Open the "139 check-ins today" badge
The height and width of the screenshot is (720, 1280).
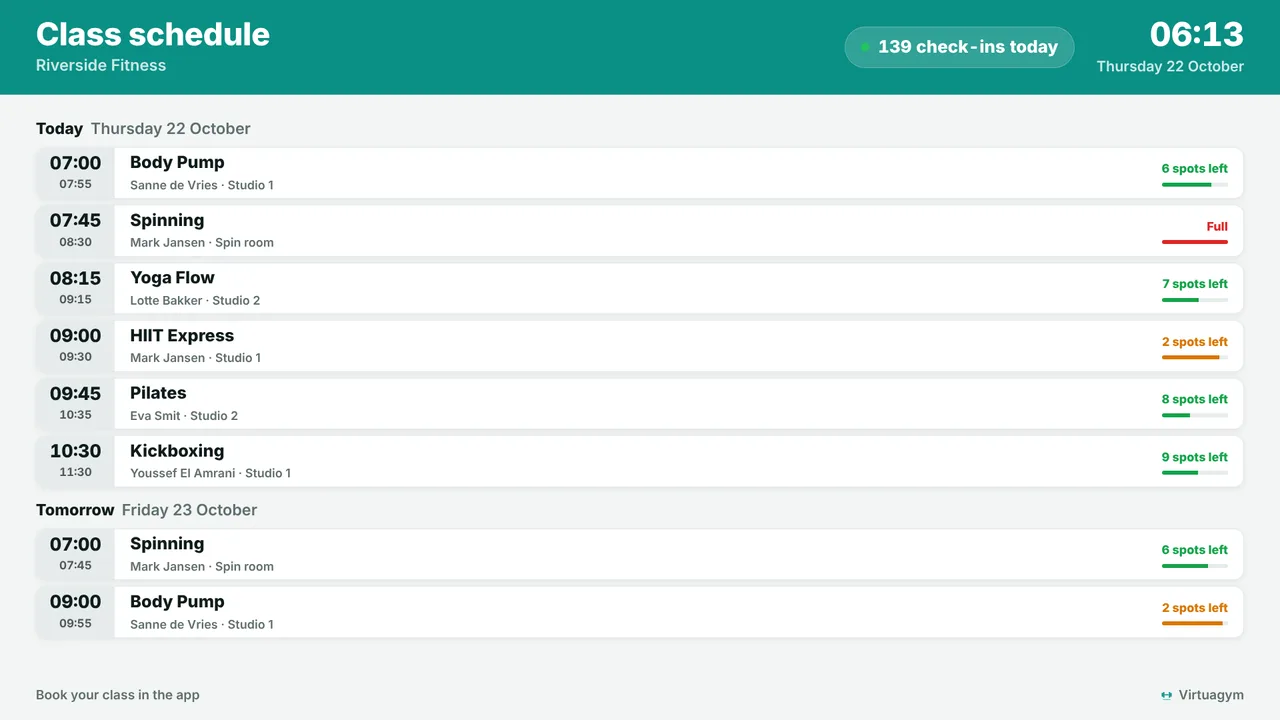959,47
